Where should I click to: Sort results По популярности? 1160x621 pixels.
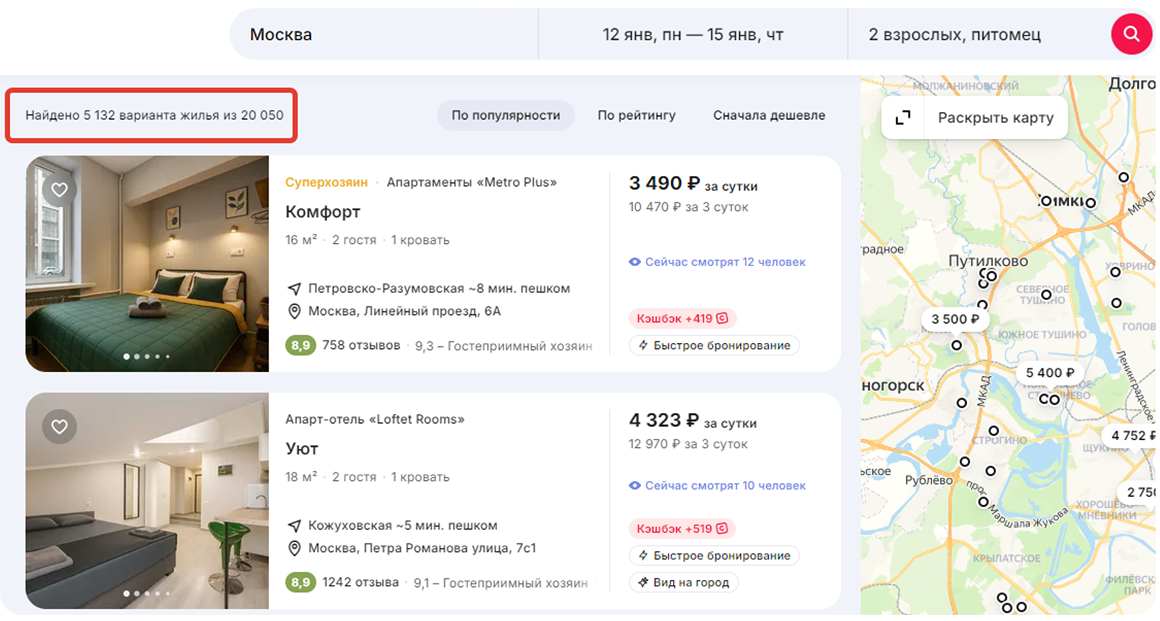click(x=505, y=115)
